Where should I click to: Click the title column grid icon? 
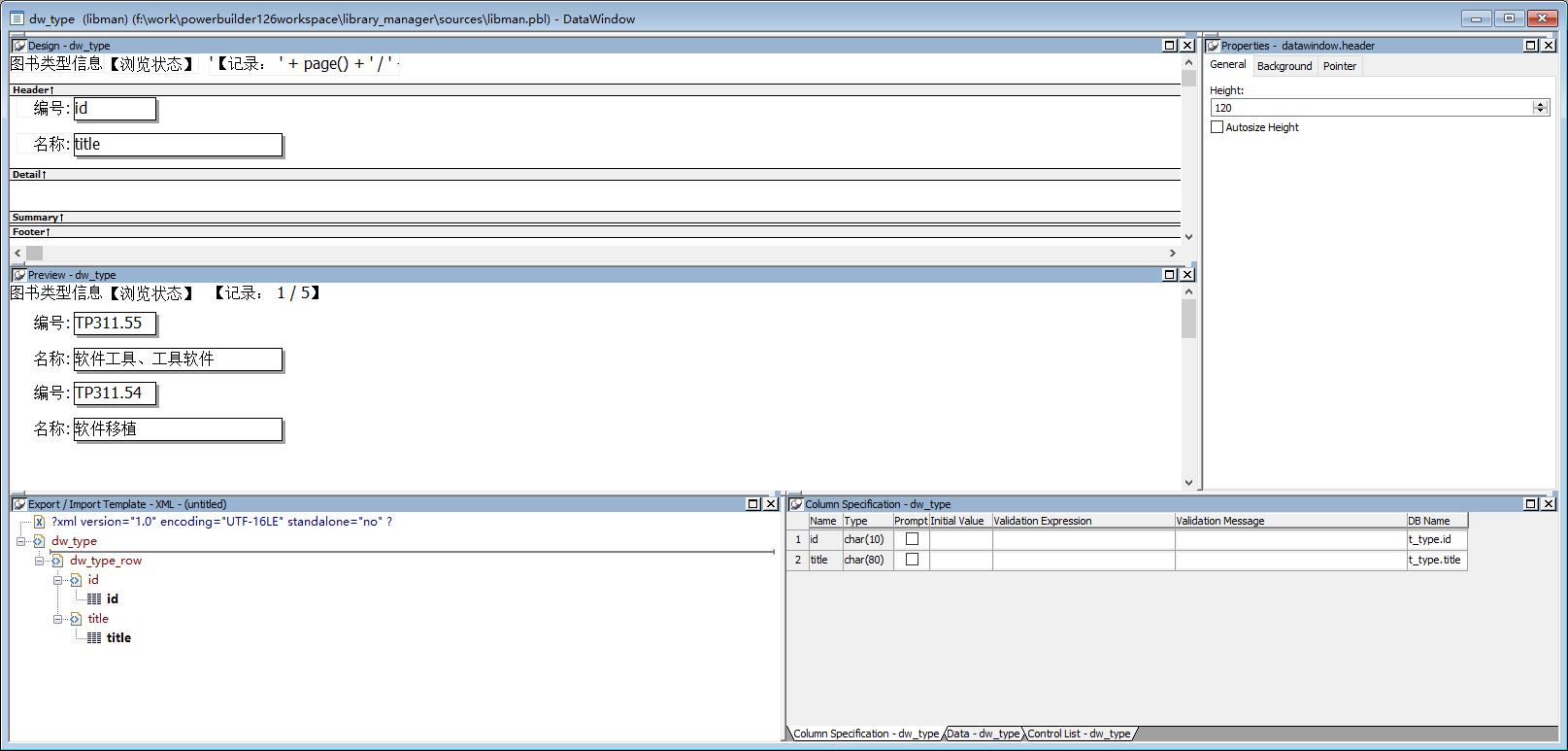[x=94, y=638]
